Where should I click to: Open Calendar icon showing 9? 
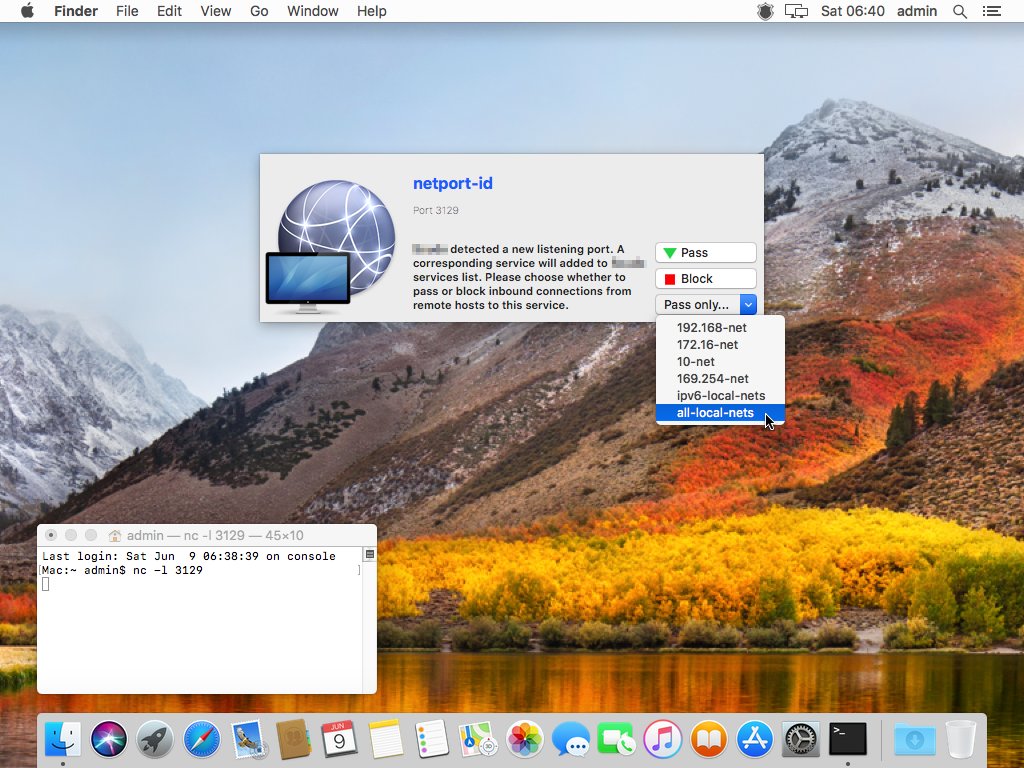[x=340, y=739]
